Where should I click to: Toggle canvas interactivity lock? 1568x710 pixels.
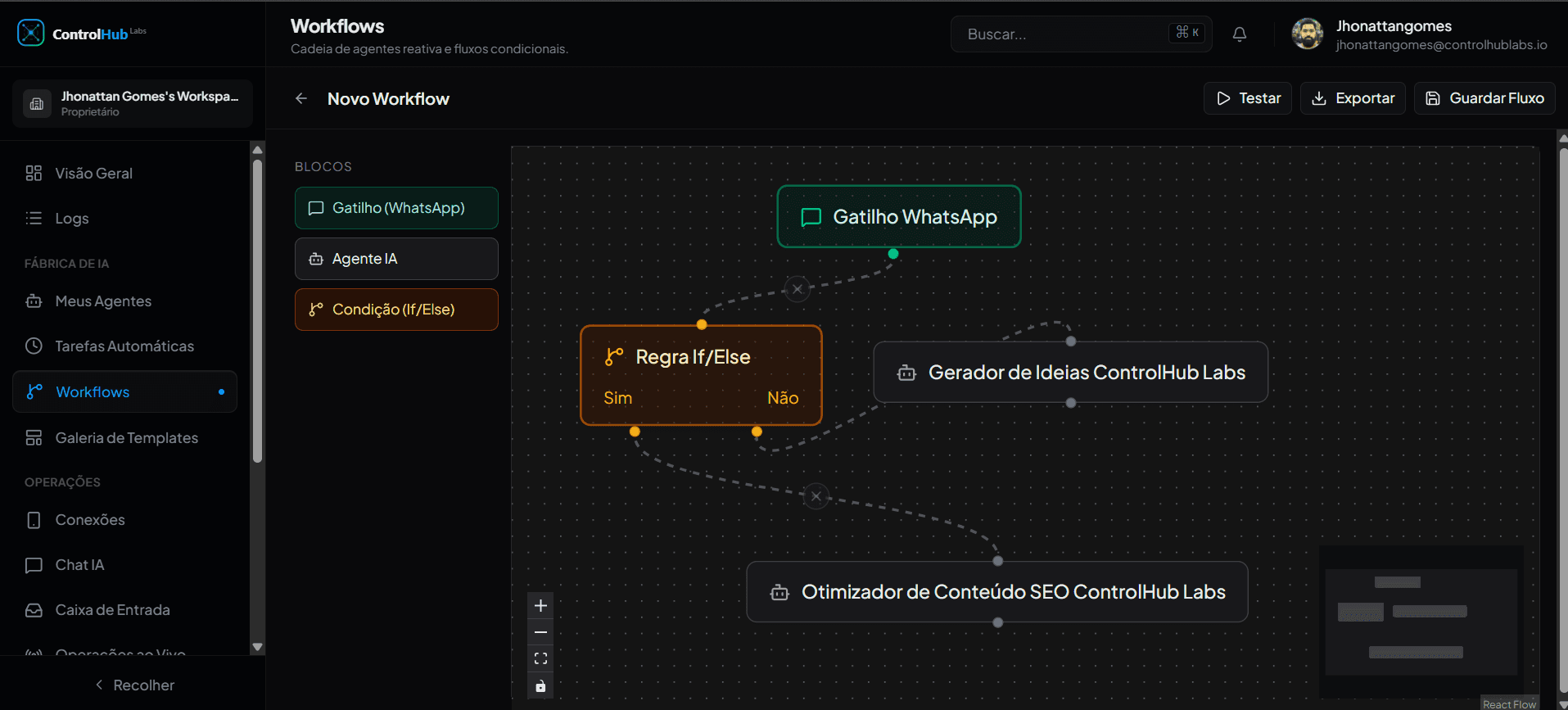click(x=540, y=685)
